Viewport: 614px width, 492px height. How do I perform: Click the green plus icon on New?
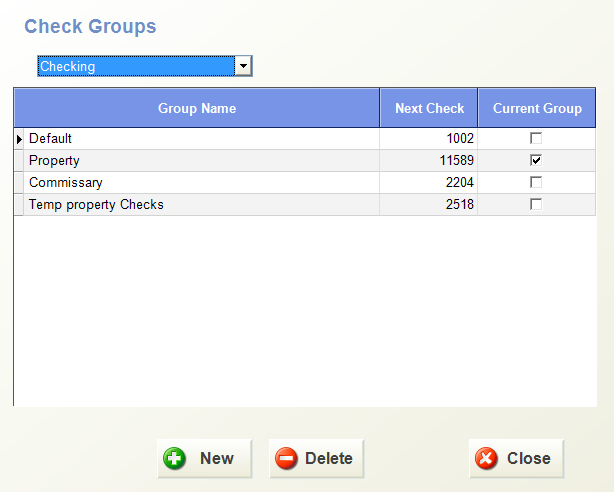[176, 459]
